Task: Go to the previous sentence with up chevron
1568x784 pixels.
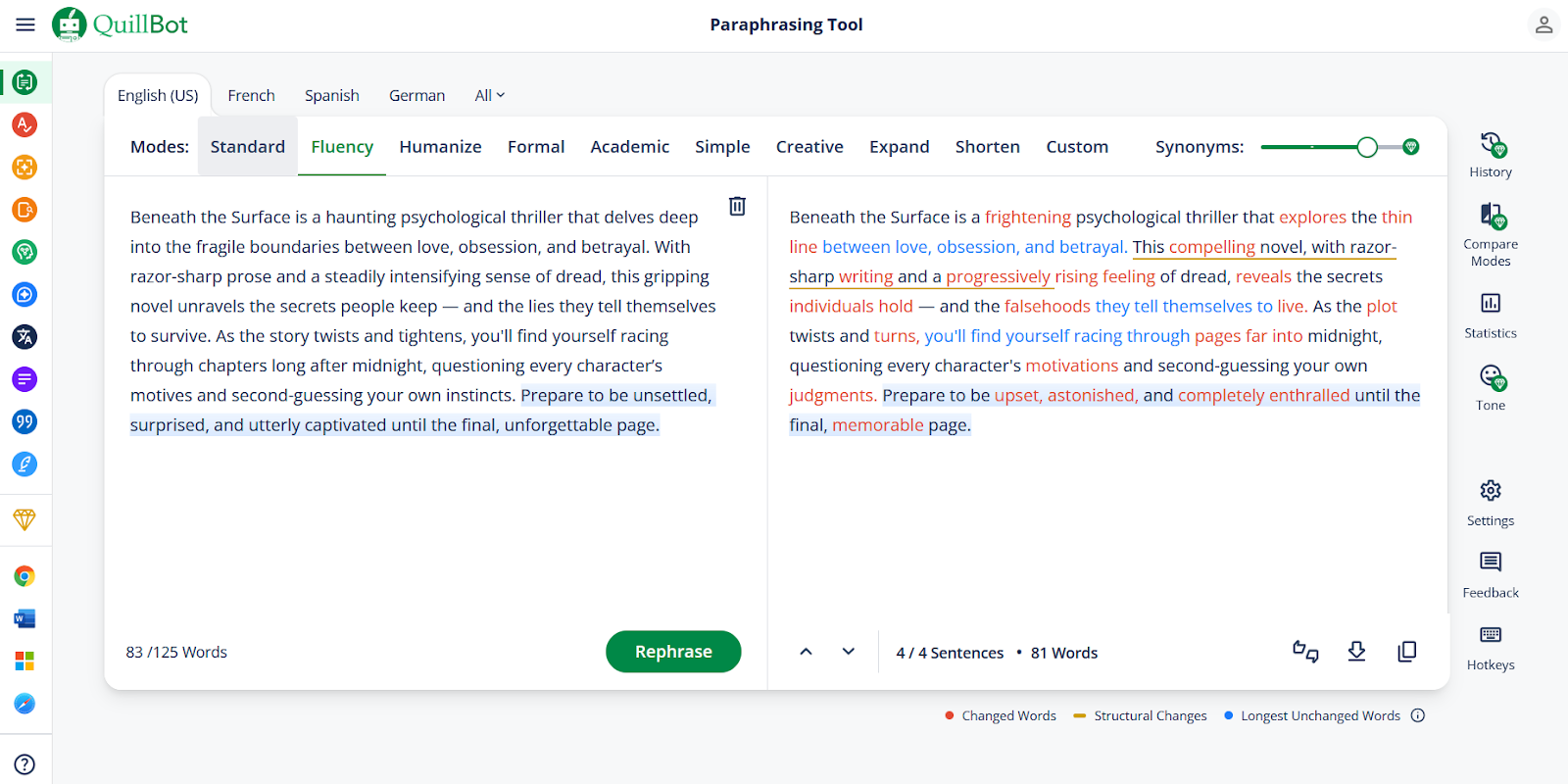Action: pos(806,652)
